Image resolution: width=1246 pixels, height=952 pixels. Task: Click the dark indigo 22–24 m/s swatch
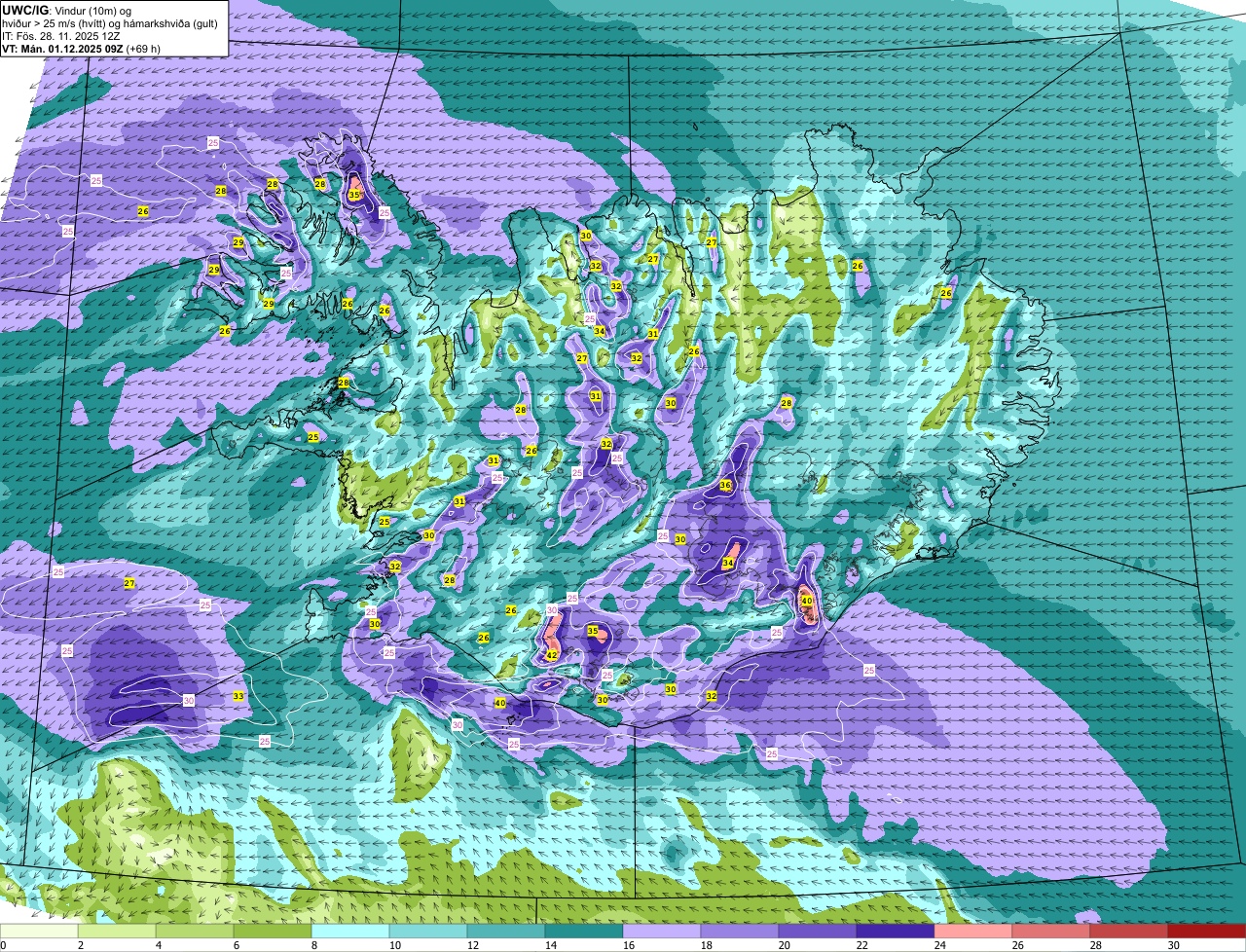[895, 931]
